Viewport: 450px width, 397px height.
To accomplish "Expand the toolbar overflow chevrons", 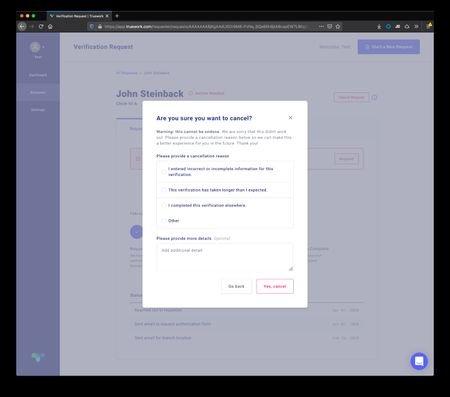I will pos(416,26).
